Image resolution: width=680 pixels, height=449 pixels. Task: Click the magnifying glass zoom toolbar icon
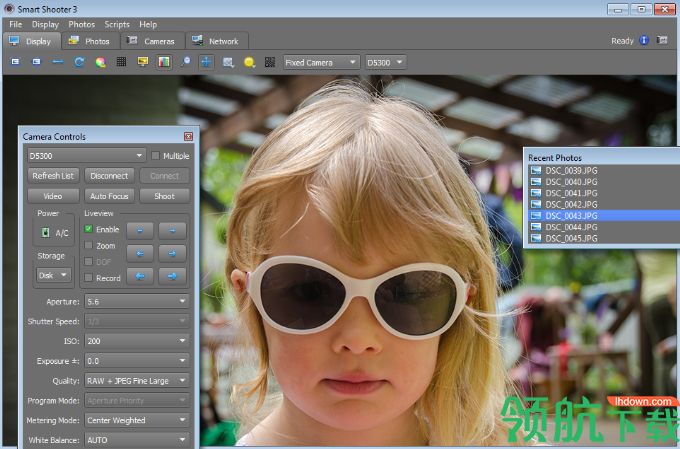click(185, 62)
